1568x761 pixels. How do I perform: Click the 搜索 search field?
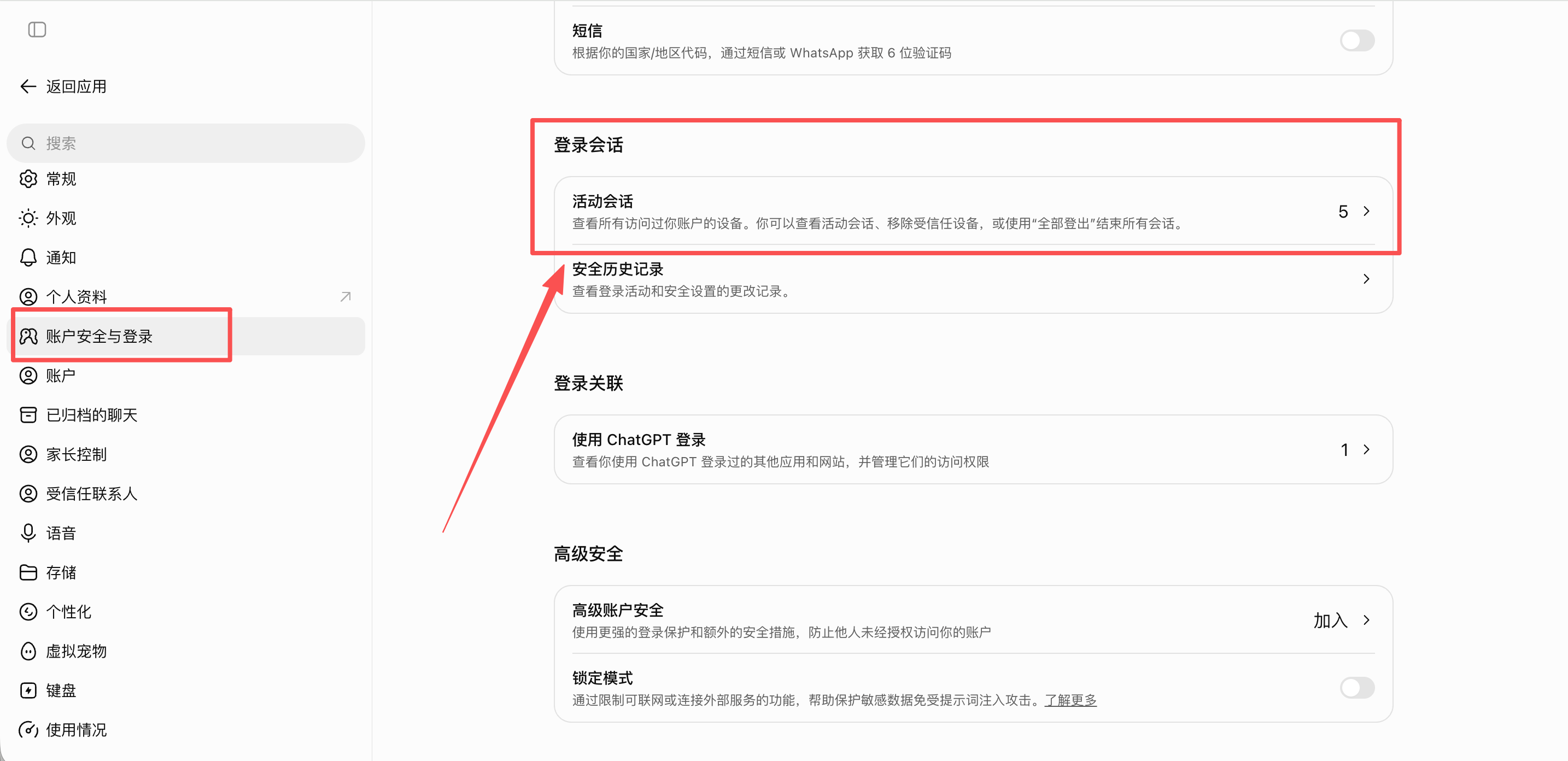tap(186, 143)
